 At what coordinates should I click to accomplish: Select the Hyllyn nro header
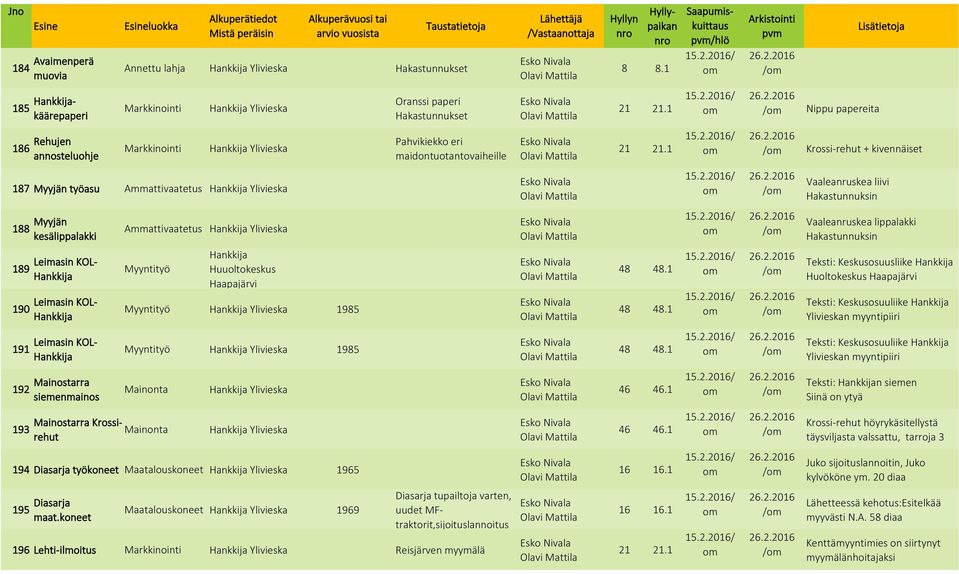point(624,26)
